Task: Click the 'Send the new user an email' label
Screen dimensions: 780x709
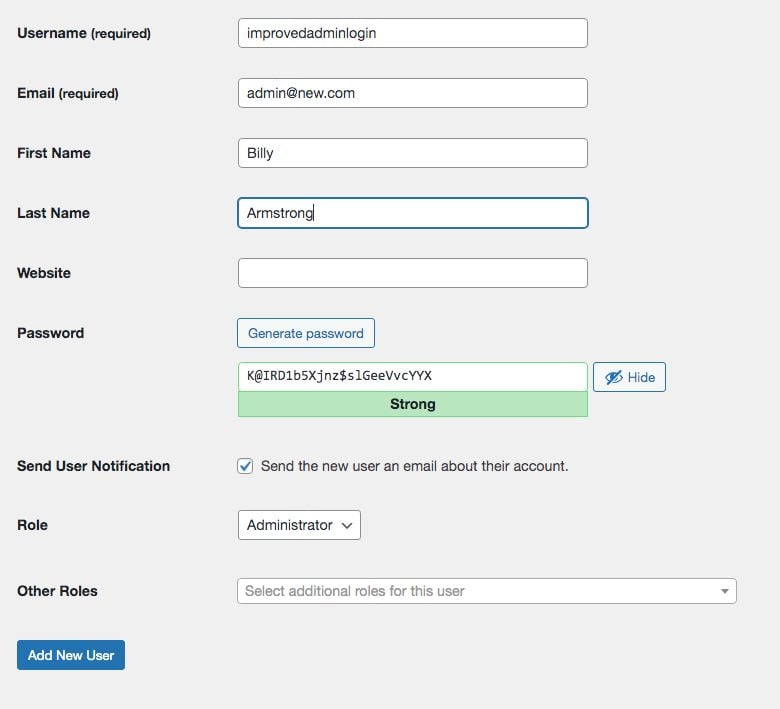Action: pos(414,466)
